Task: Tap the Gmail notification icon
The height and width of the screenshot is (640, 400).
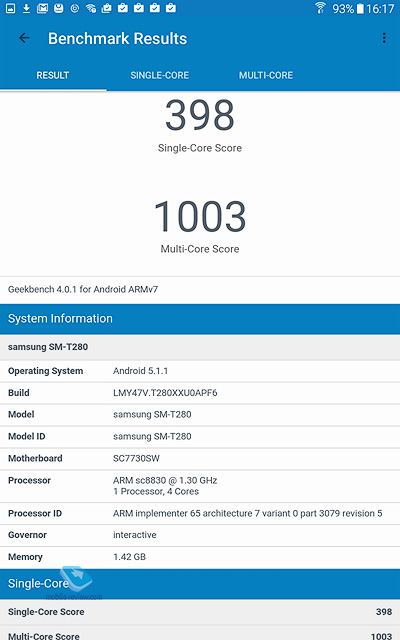Action: pyautogui.click(x=42, y=8)
